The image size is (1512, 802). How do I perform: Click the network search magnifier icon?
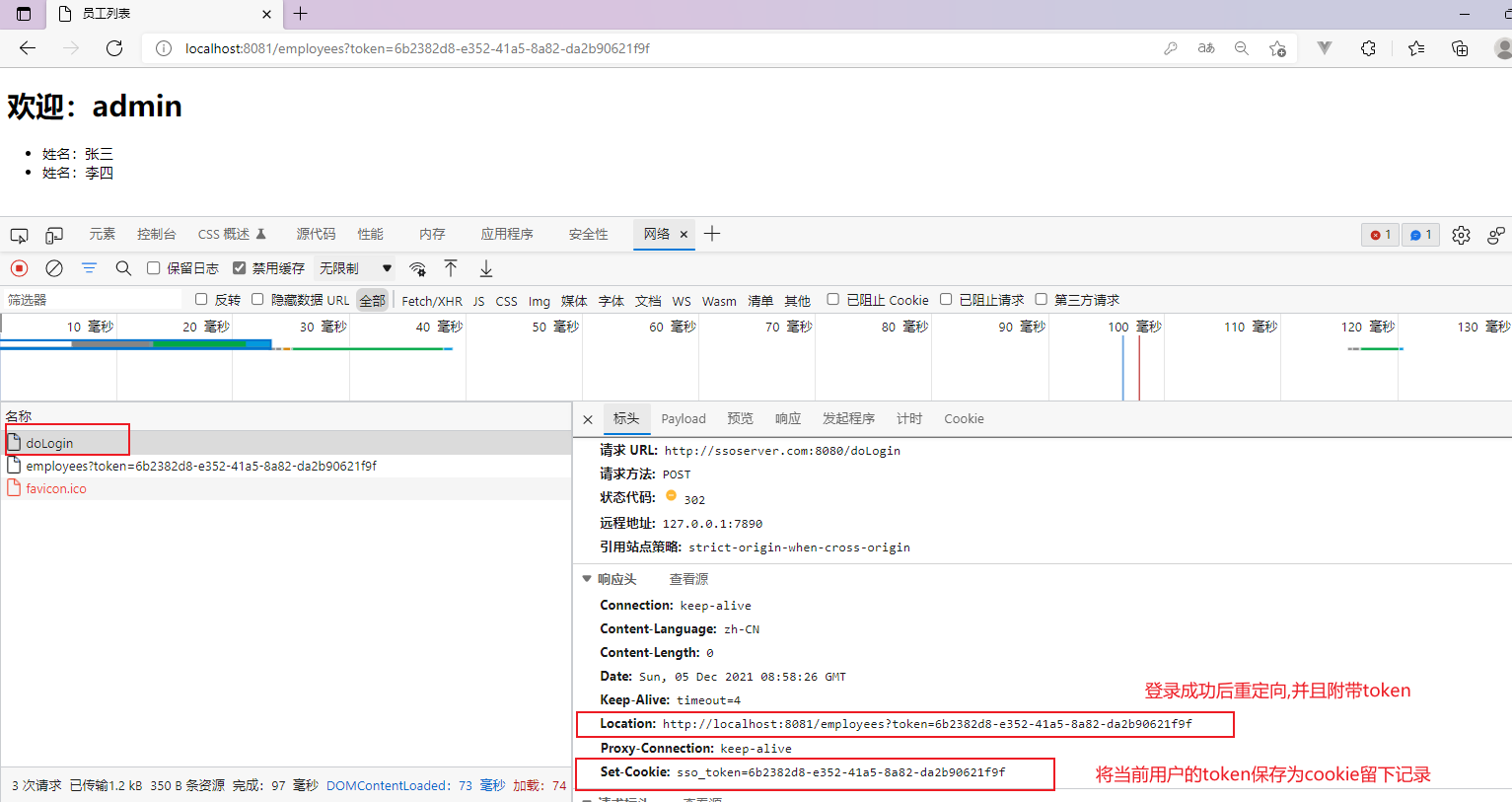click(x=123, y=268)
